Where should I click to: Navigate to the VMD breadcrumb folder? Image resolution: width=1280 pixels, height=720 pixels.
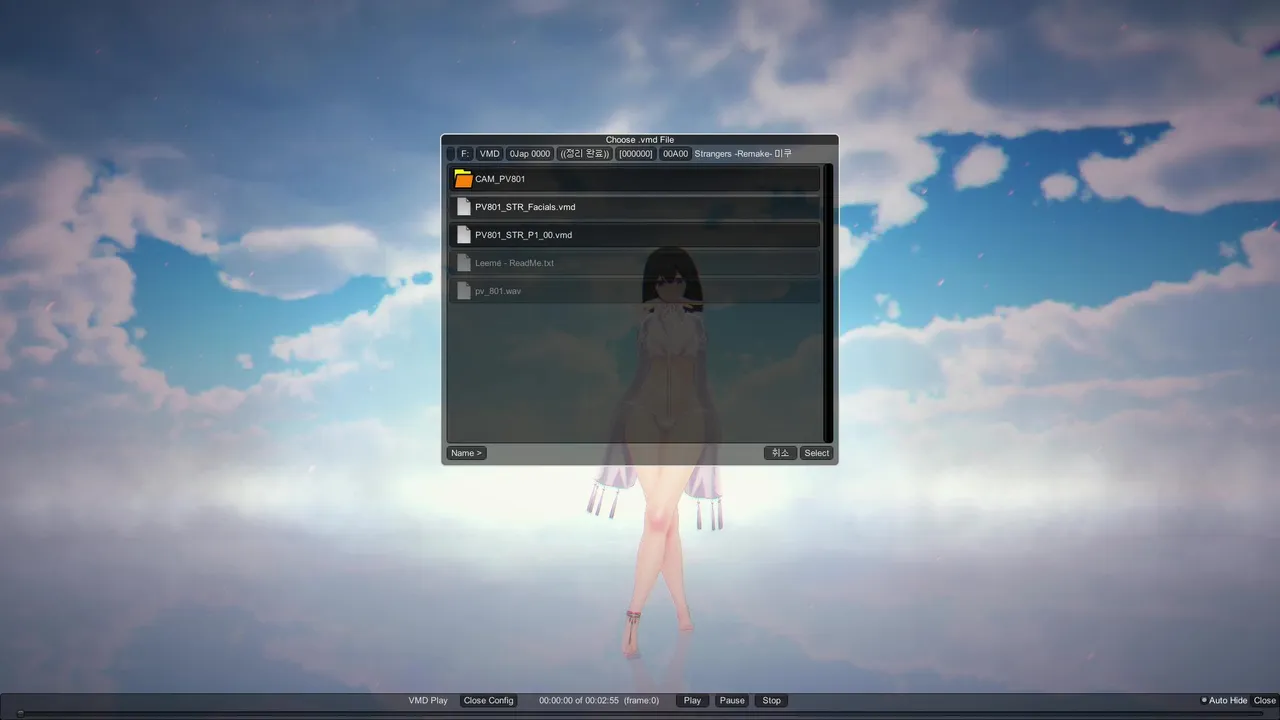tap(489, 154)
